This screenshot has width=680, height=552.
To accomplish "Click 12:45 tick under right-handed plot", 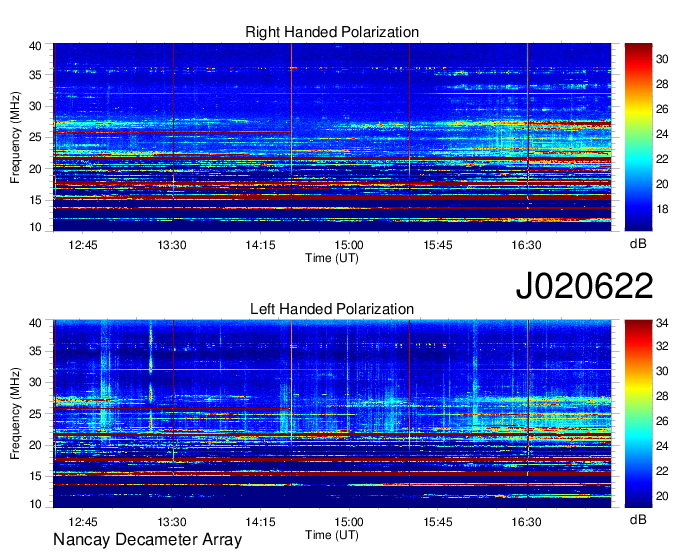I will pyautogui.click(x=83, y=245).
